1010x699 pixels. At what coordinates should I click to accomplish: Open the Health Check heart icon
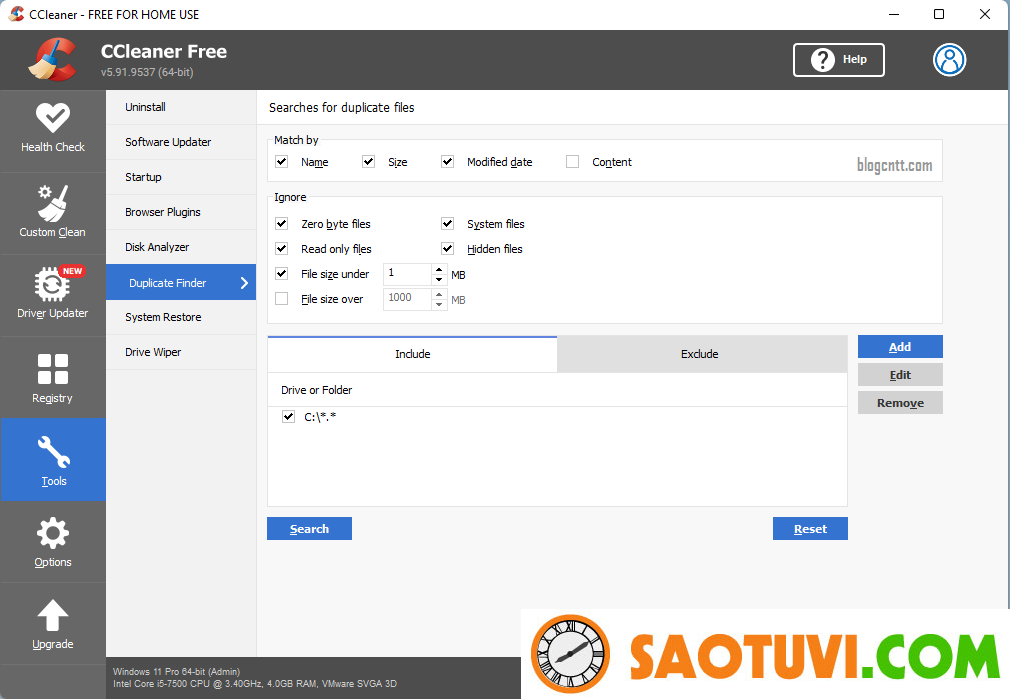(x=53, y=118)
